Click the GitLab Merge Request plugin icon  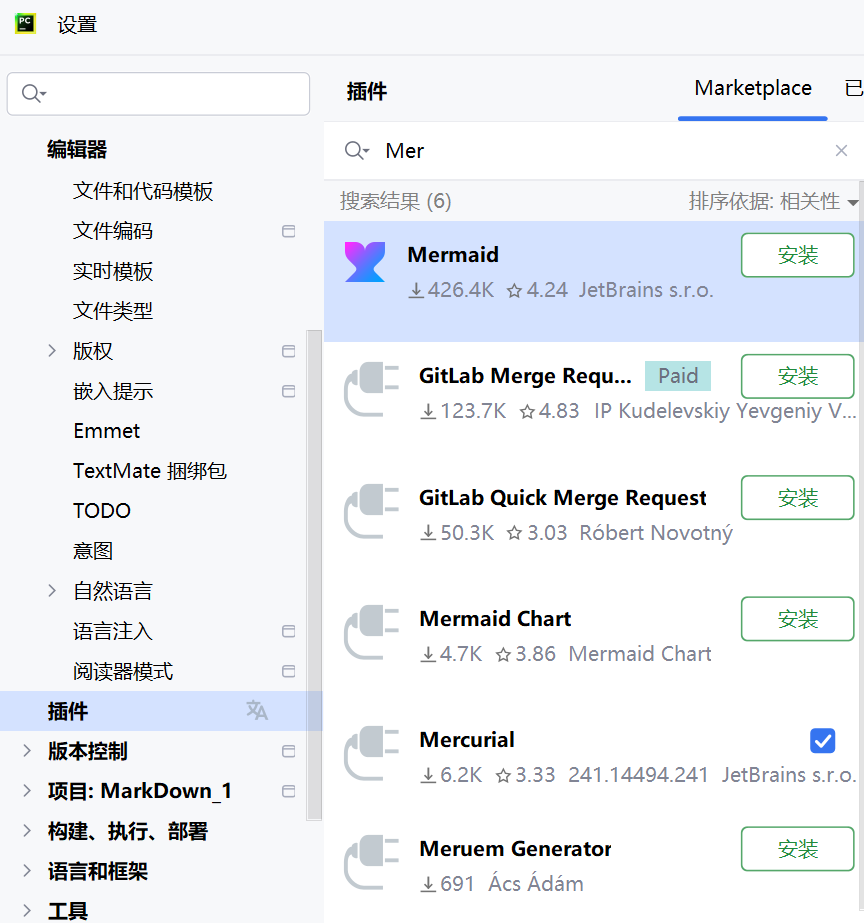click(371, 389)
